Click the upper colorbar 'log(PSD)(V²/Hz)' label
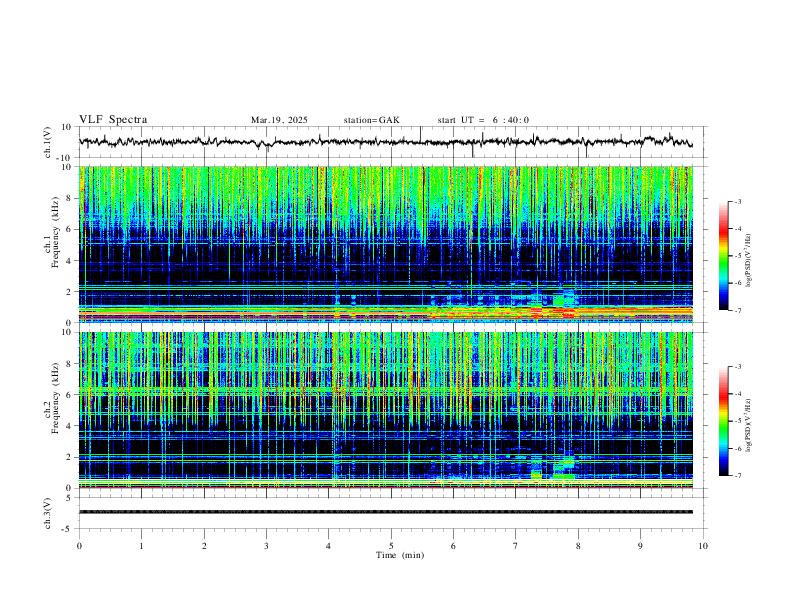The width and height of the screenshot is (792, 612). click(748, 260)
